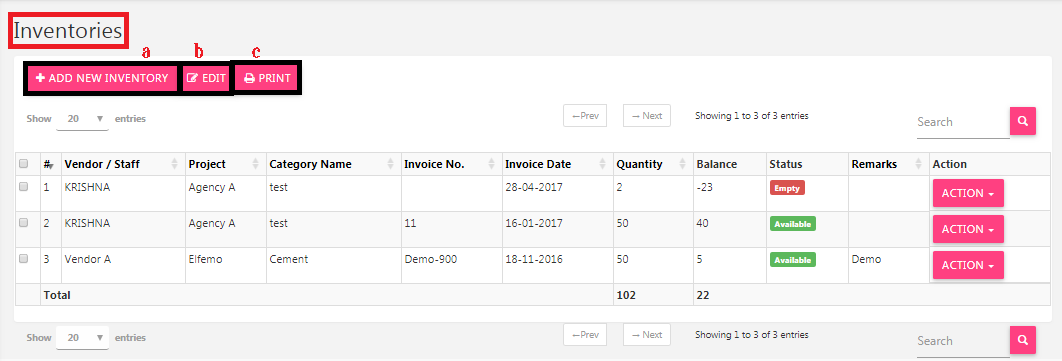Open Edit with the pencil icon button

[x=207, y=79]
